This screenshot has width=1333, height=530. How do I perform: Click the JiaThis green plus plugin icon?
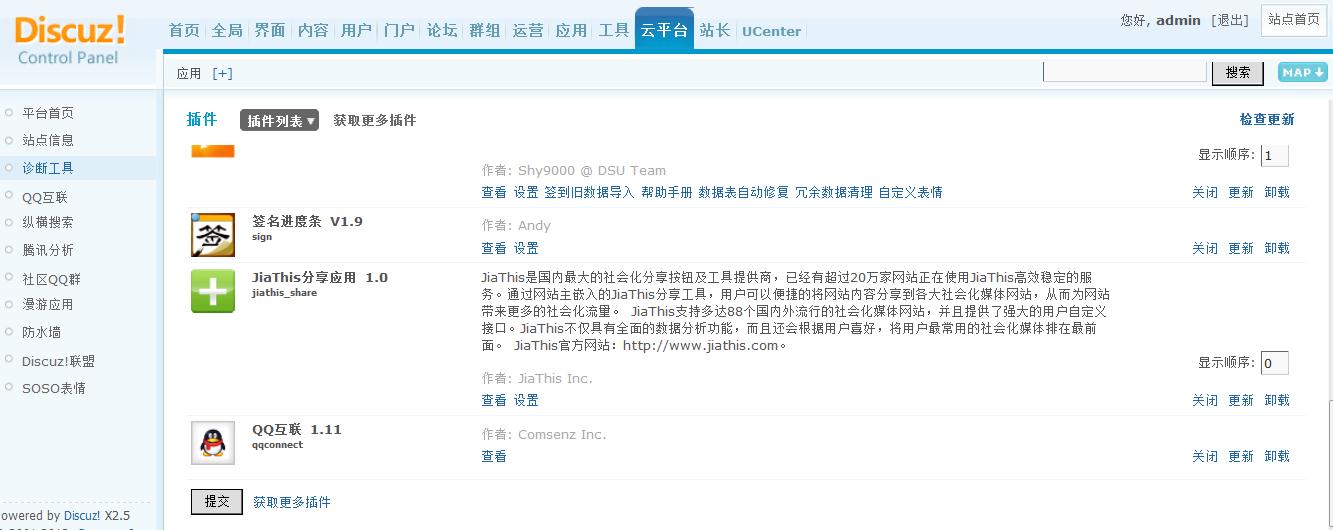click(x=213, y=290)
